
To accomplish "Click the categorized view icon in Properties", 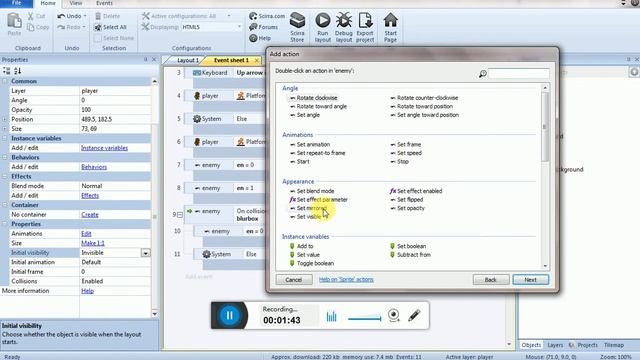I will click(x=7, y=71).
